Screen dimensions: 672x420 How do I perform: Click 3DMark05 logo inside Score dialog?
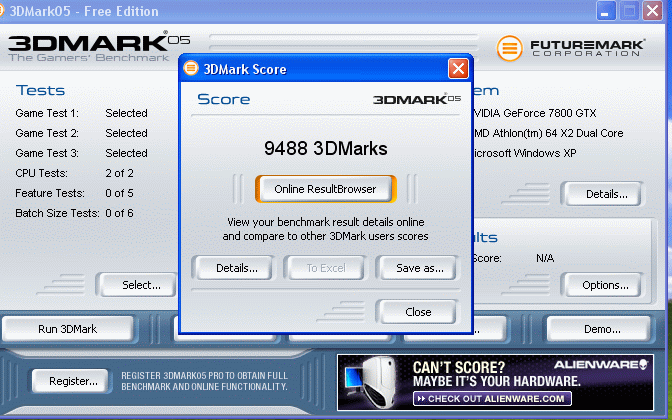(417, 99)
